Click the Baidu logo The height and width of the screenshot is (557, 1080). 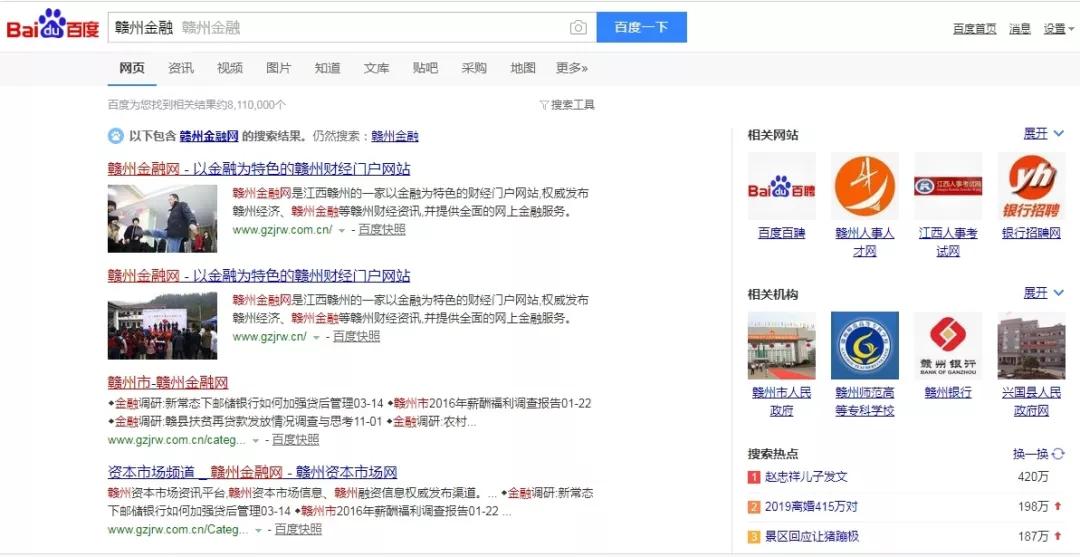click(53, 25)
